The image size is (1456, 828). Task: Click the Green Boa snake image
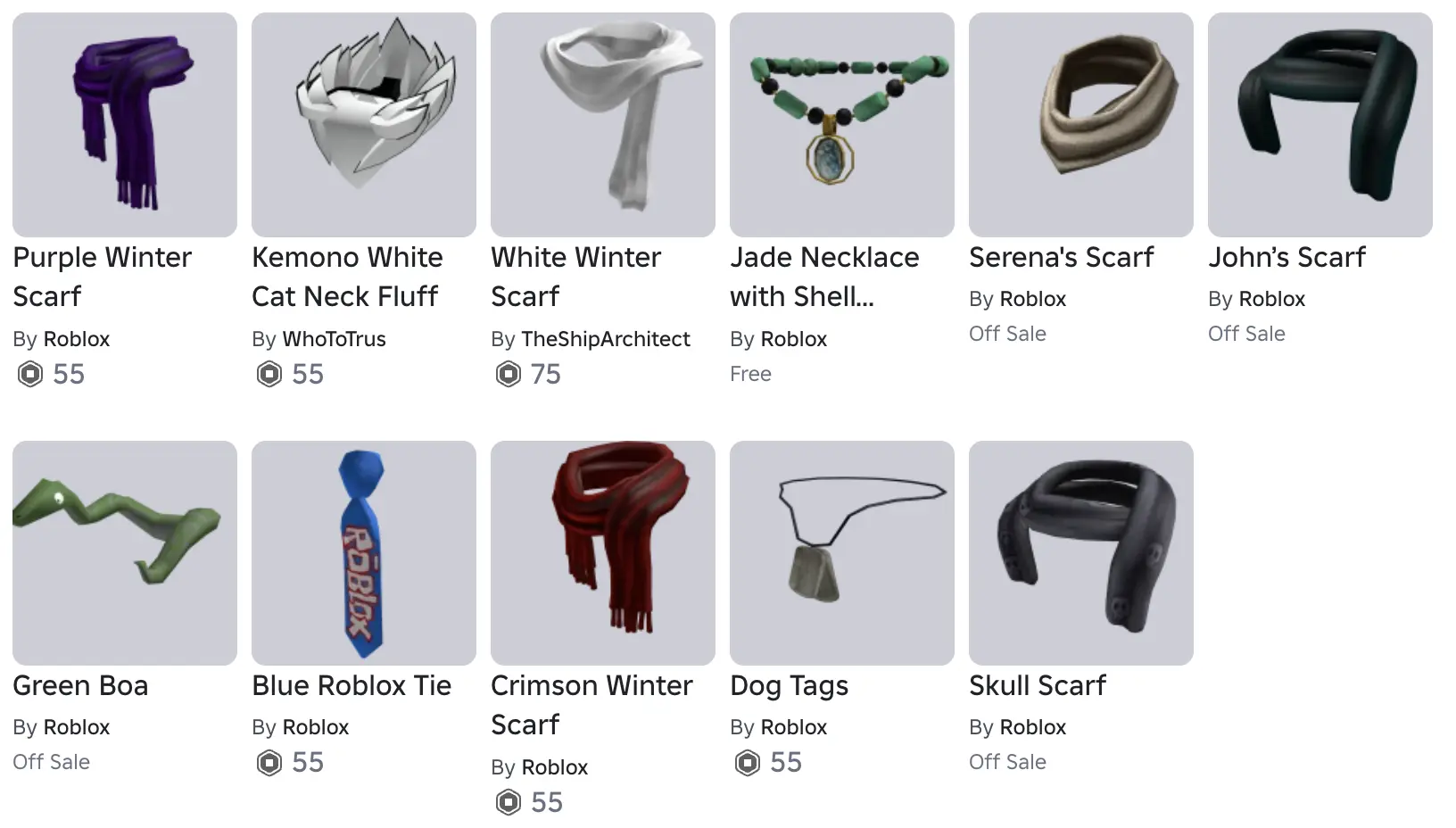pos(125,553)
